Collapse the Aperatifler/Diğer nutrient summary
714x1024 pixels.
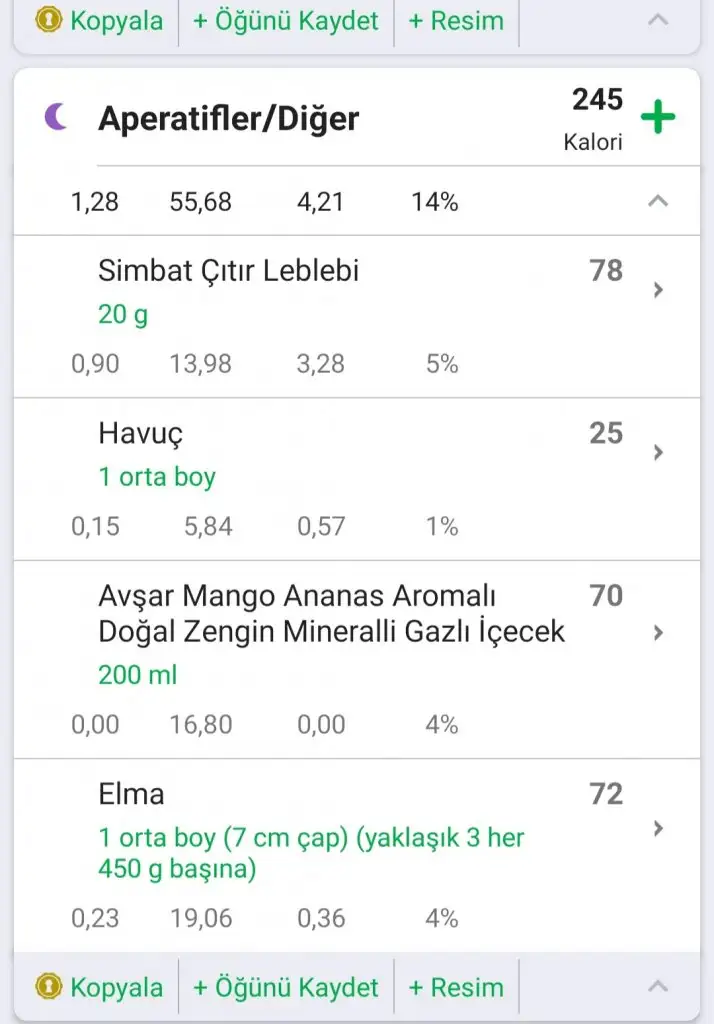657,201
